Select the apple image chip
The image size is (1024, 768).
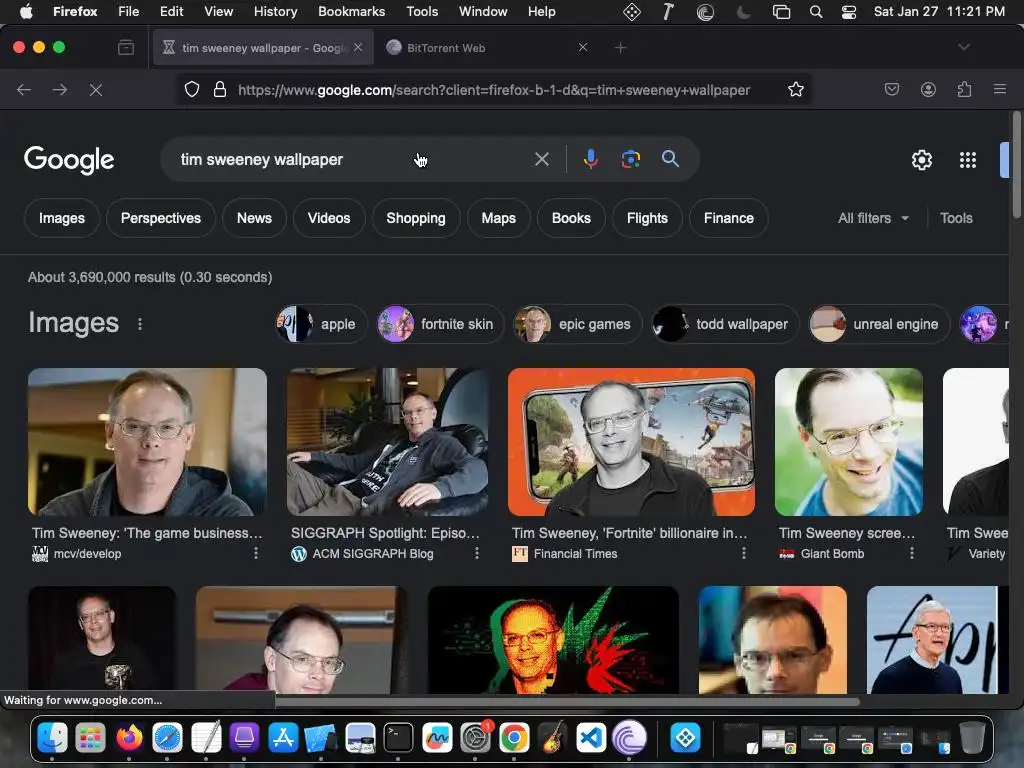pyautogui.click(x=321, y=324)
